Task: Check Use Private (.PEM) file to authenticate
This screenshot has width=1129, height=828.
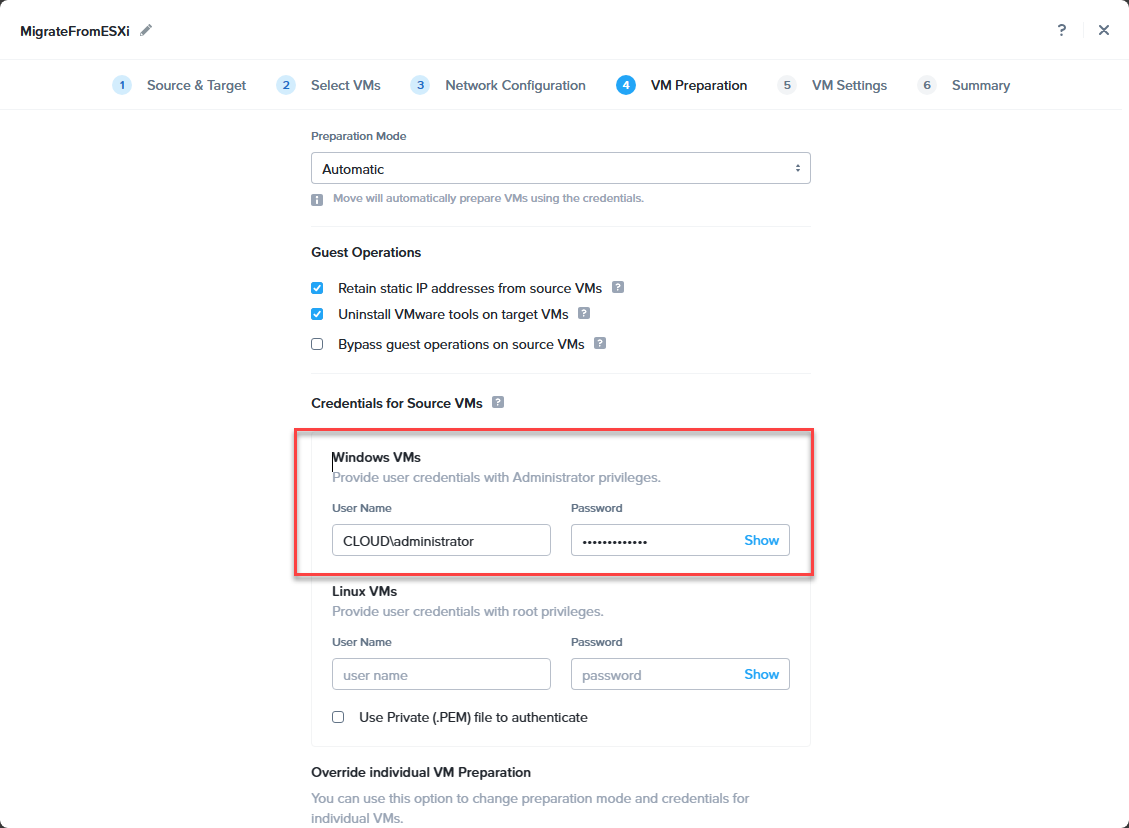Action: [338, 717]
